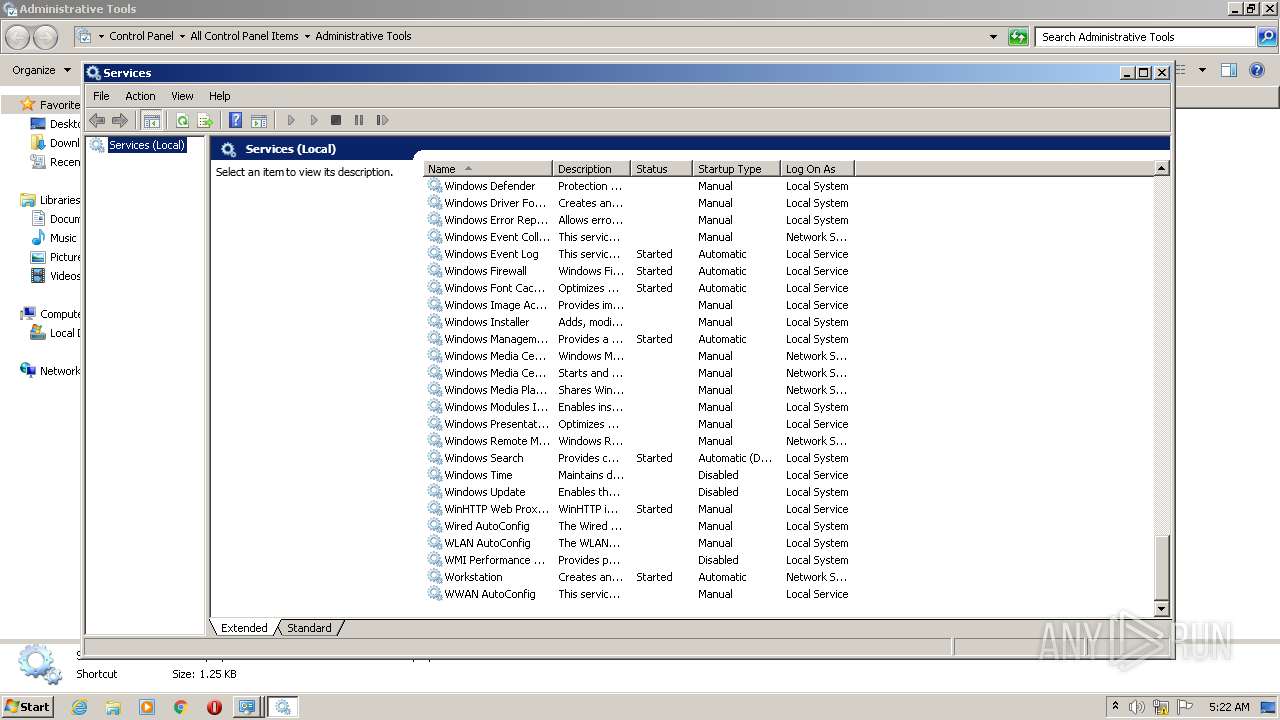The width and height of the screenshot is (1280, 720).
Task: Open Music library in Explorer sidebar
Action: coord(63,238)
